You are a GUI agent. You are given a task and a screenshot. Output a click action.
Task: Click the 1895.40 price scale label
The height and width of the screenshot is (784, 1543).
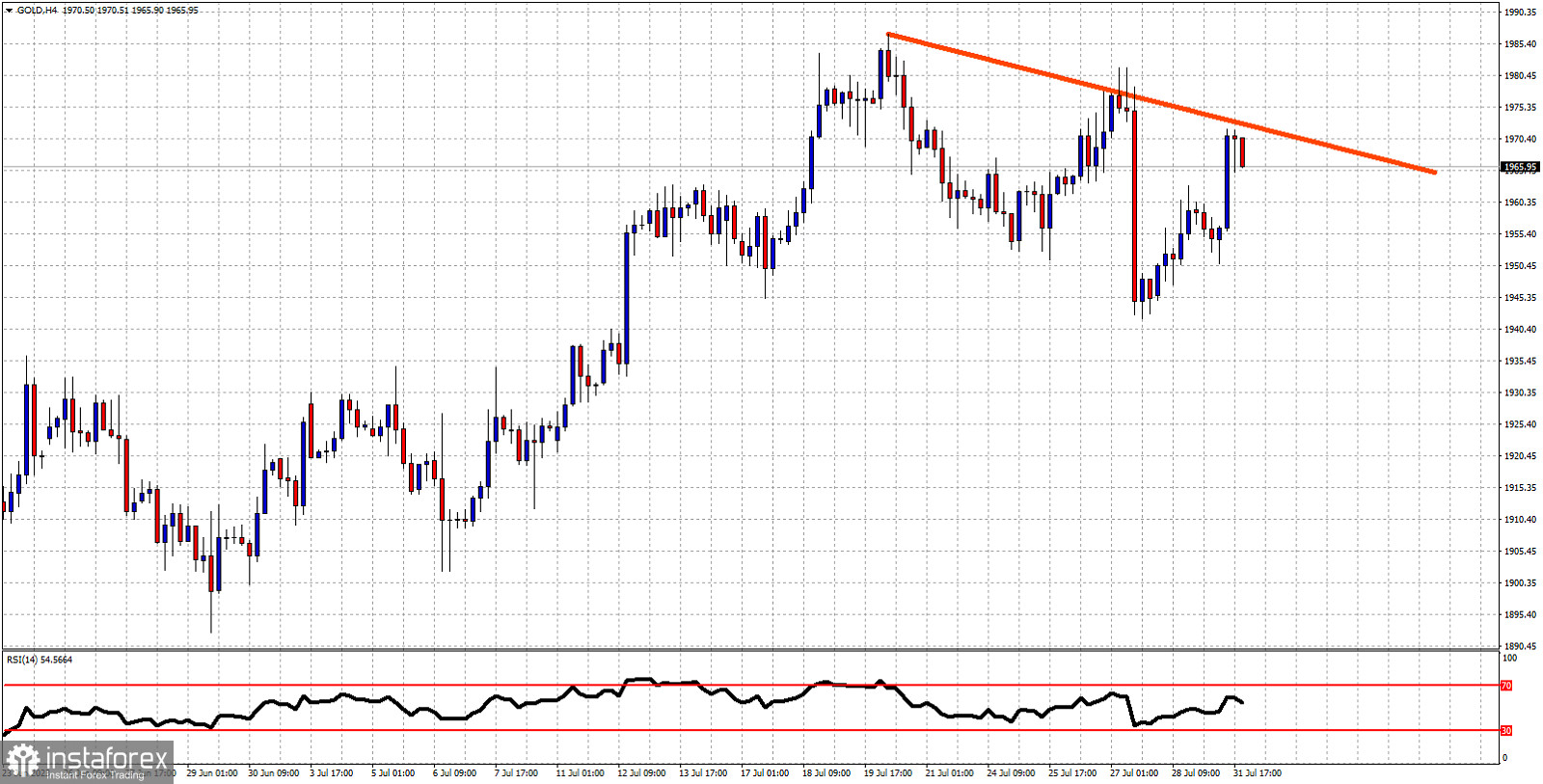coord(1521,615)
